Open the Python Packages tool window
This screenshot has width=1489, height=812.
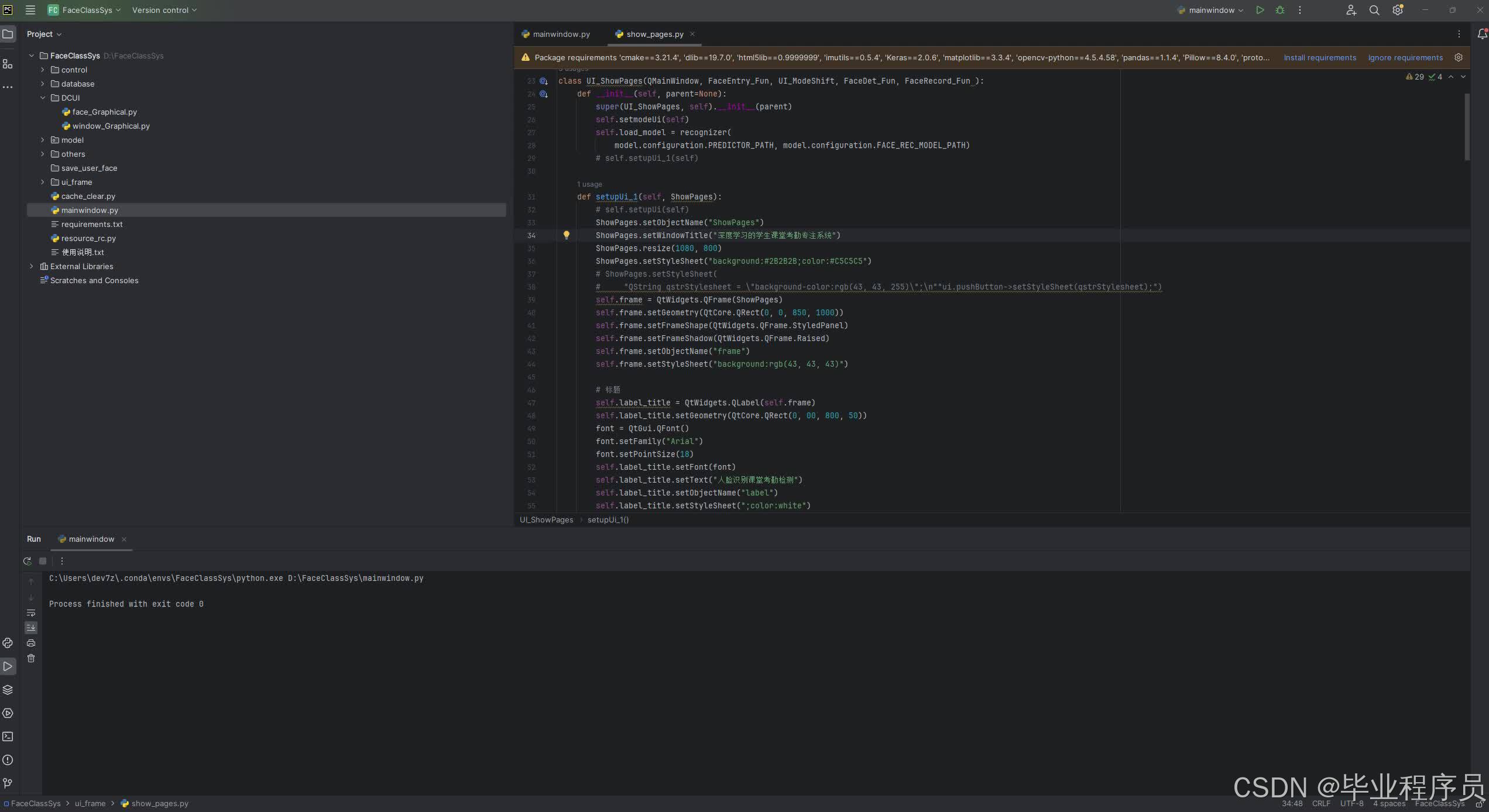pos(8,643)
